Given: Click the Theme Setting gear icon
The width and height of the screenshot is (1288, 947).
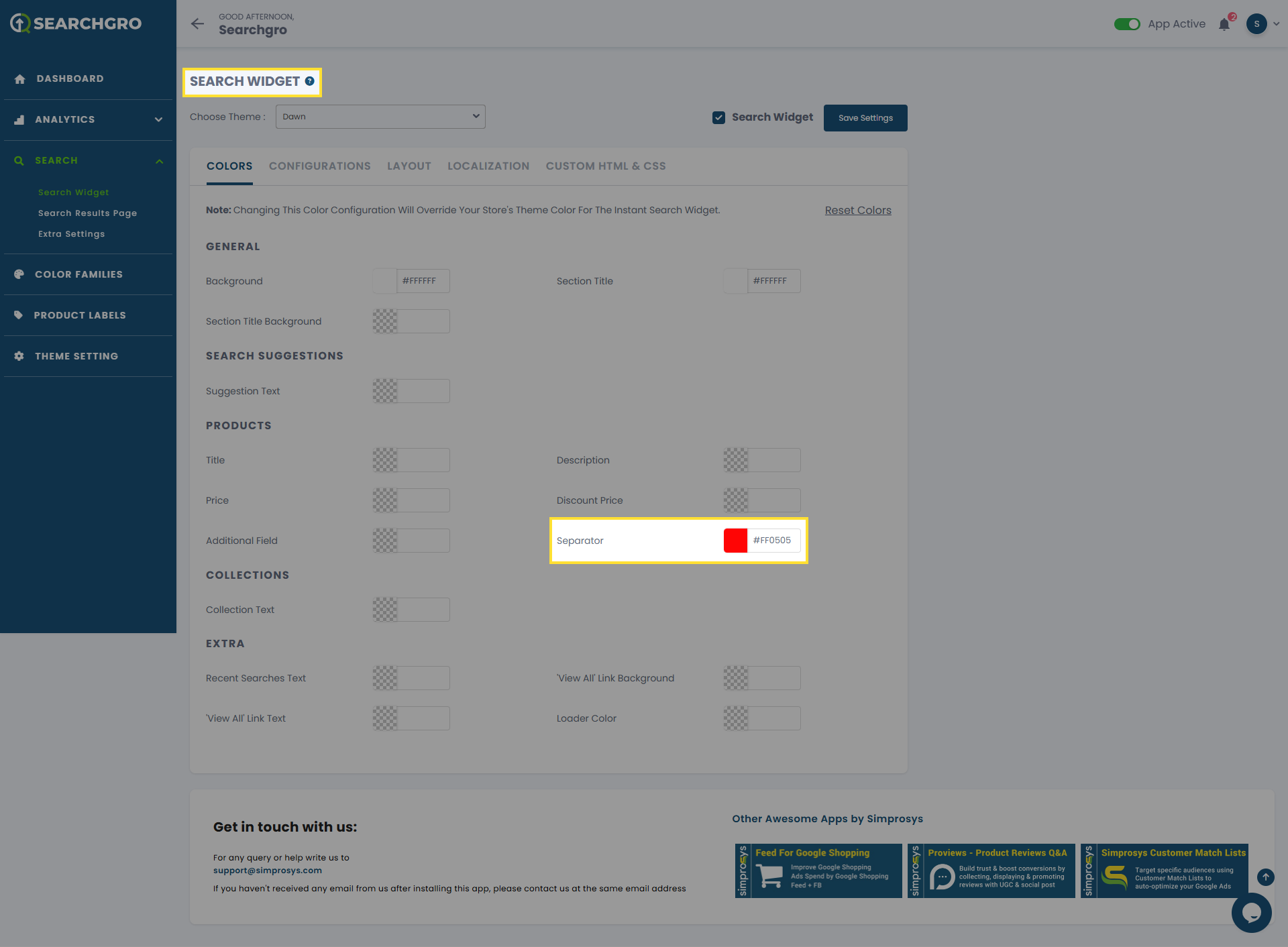Looking at the screenshot, I should click(19, 356).
